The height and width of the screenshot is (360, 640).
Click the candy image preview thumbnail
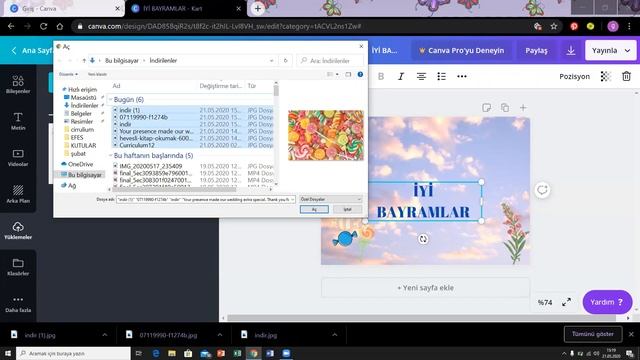pyautogui.click(x=326, y=135)
